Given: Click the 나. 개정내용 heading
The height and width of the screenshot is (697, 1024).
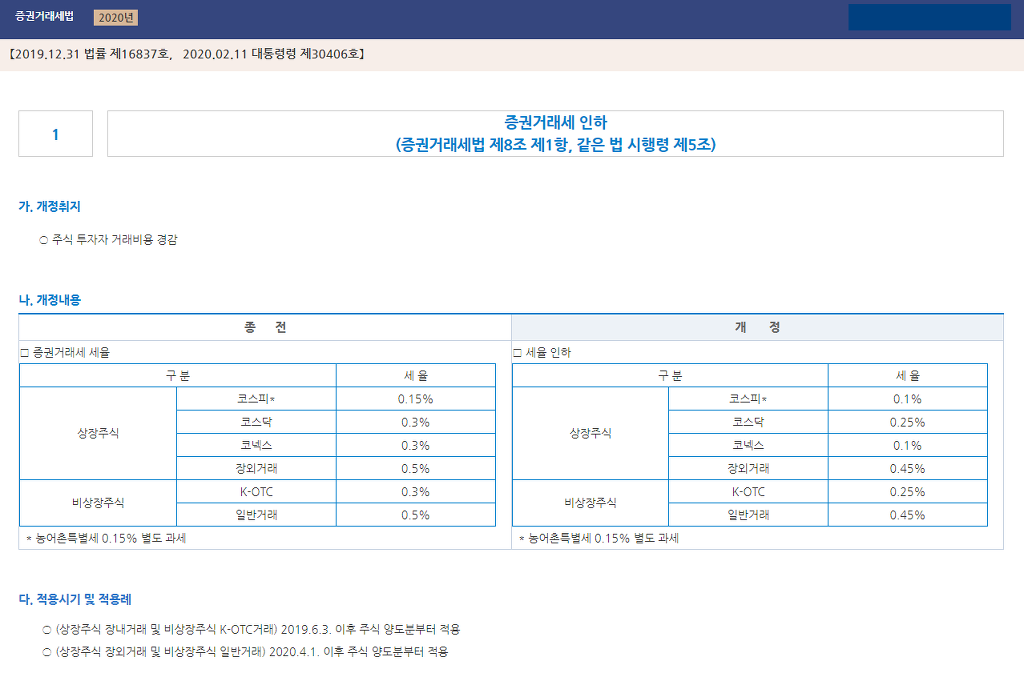Looking at the screenshot, I should click(x=50, y=300).
